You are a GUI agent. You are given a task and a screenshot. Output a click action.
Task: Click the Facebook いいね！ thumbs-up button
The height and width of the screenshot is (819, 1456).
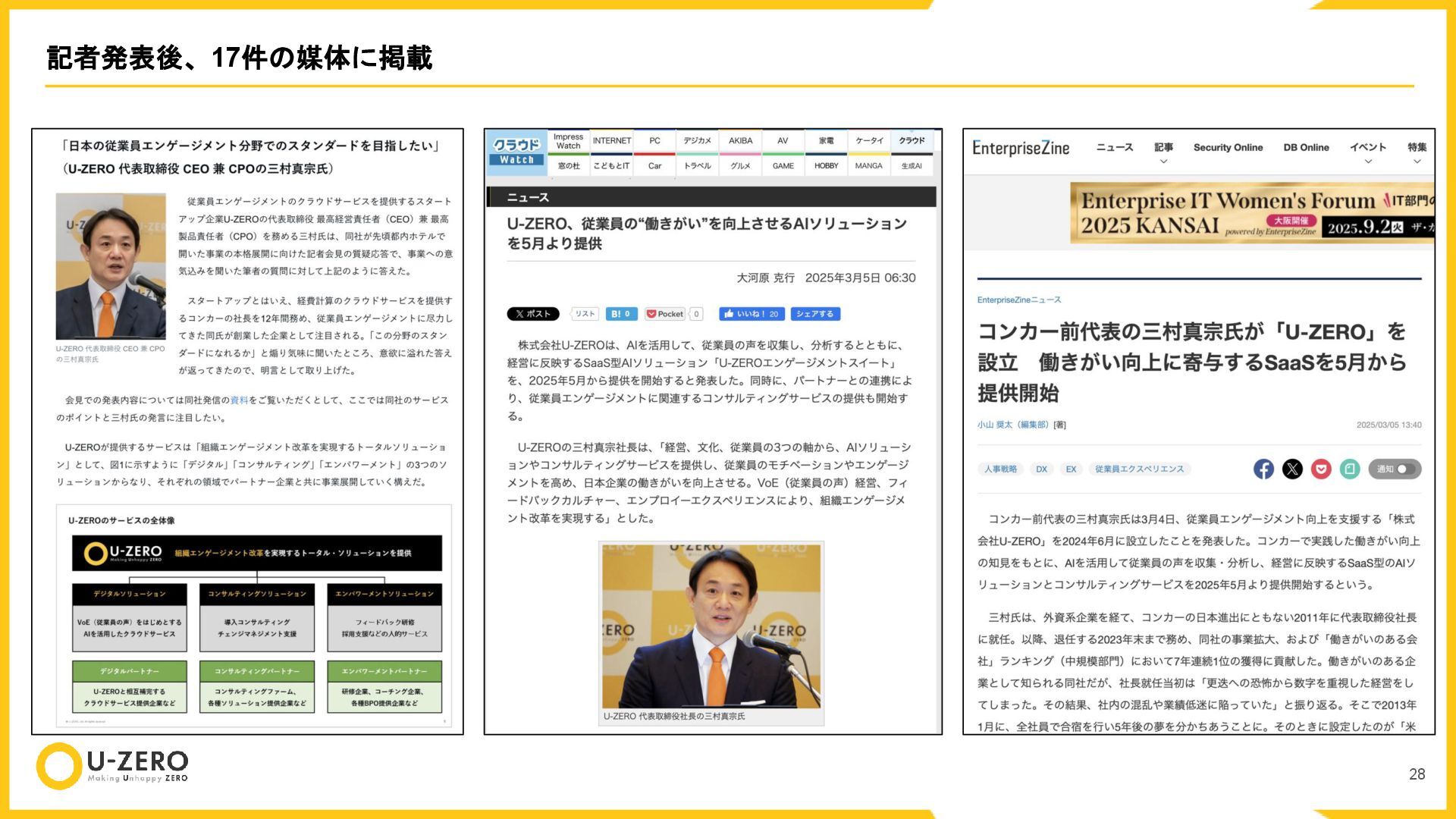pyautogui.click(x=752, y=314)
